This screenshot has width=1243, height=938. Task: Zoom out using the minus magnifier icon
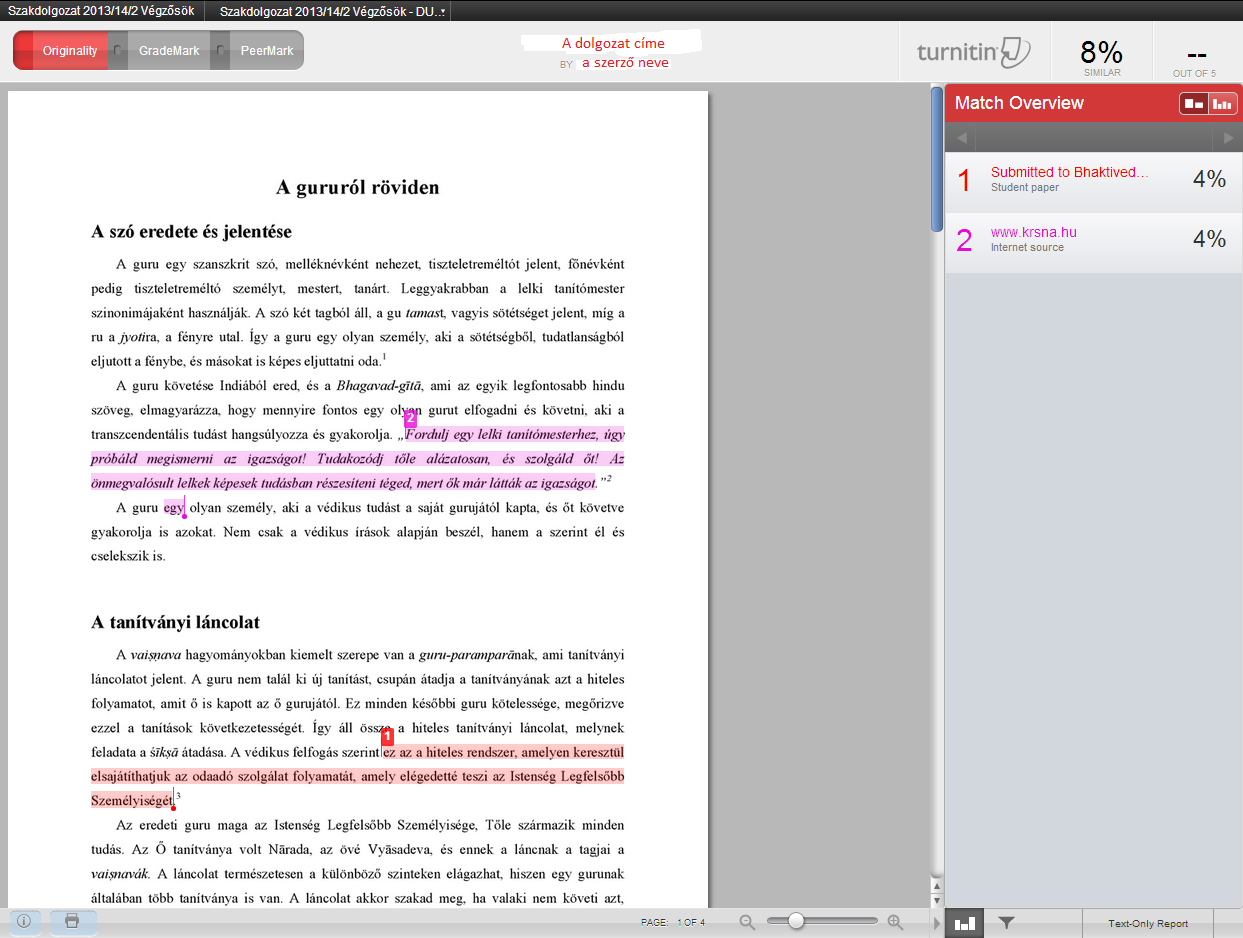click(x=749, y=922)
